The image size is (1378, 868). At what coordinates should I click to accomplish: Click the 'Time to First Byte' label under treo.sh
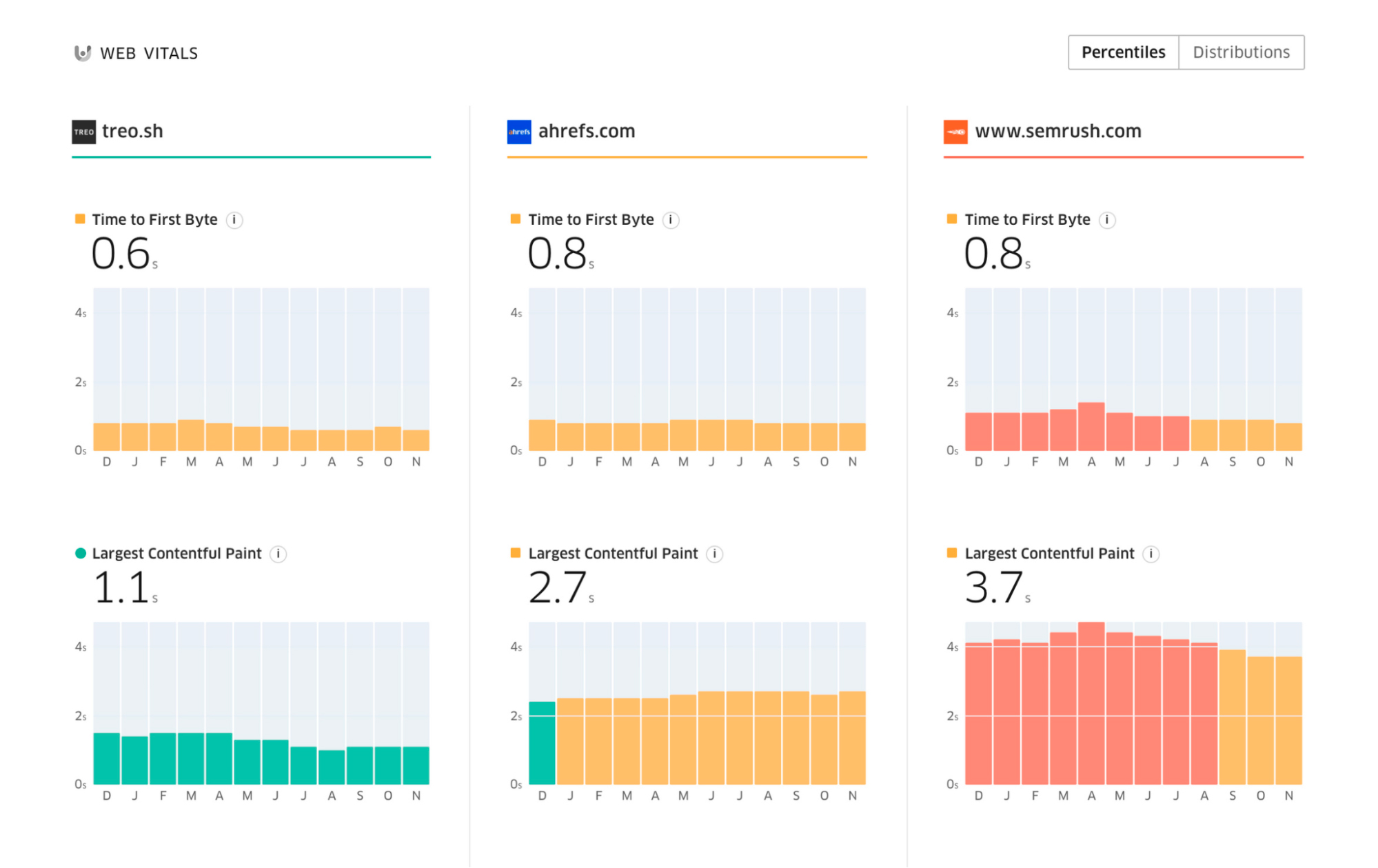(x=155, y=219)
